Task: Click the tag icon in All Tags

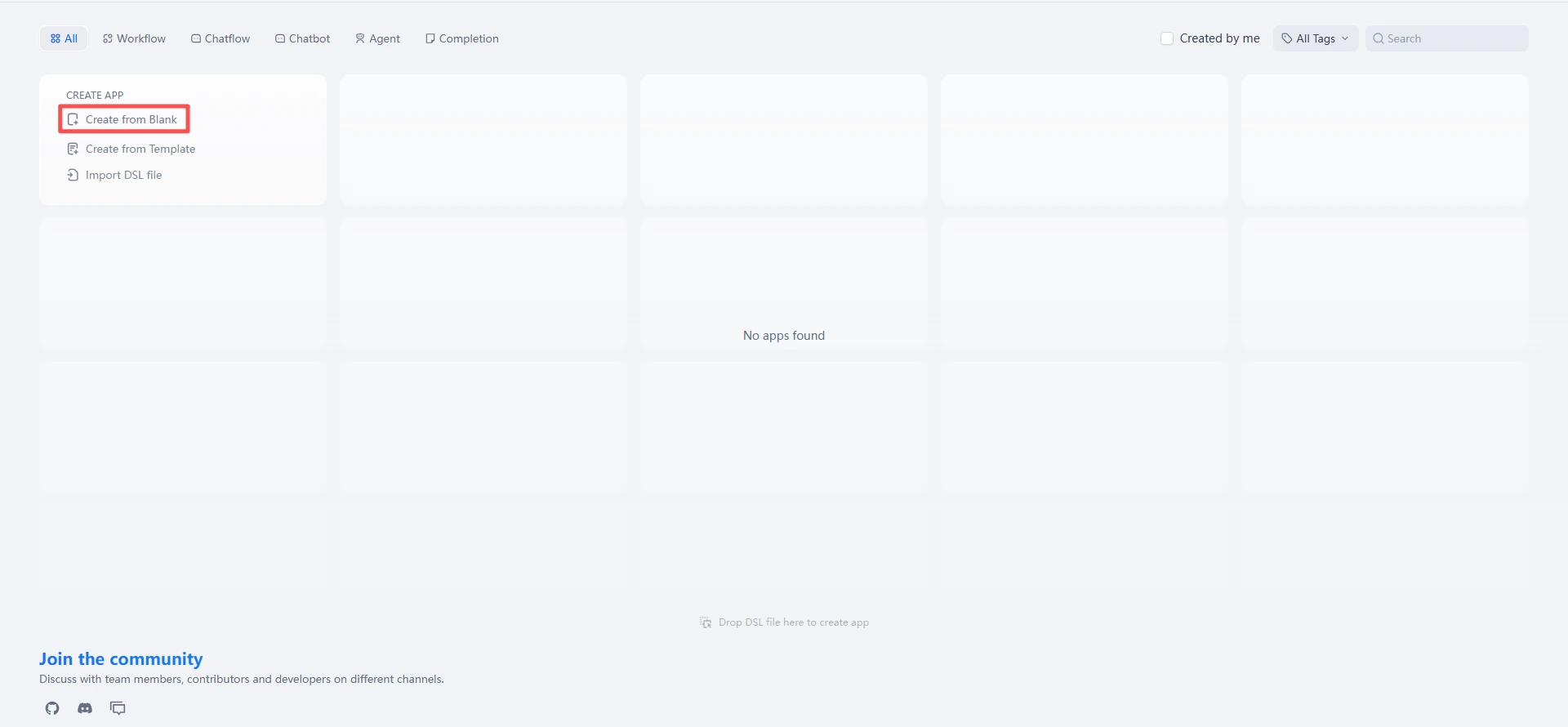Action: point(1287,38)
